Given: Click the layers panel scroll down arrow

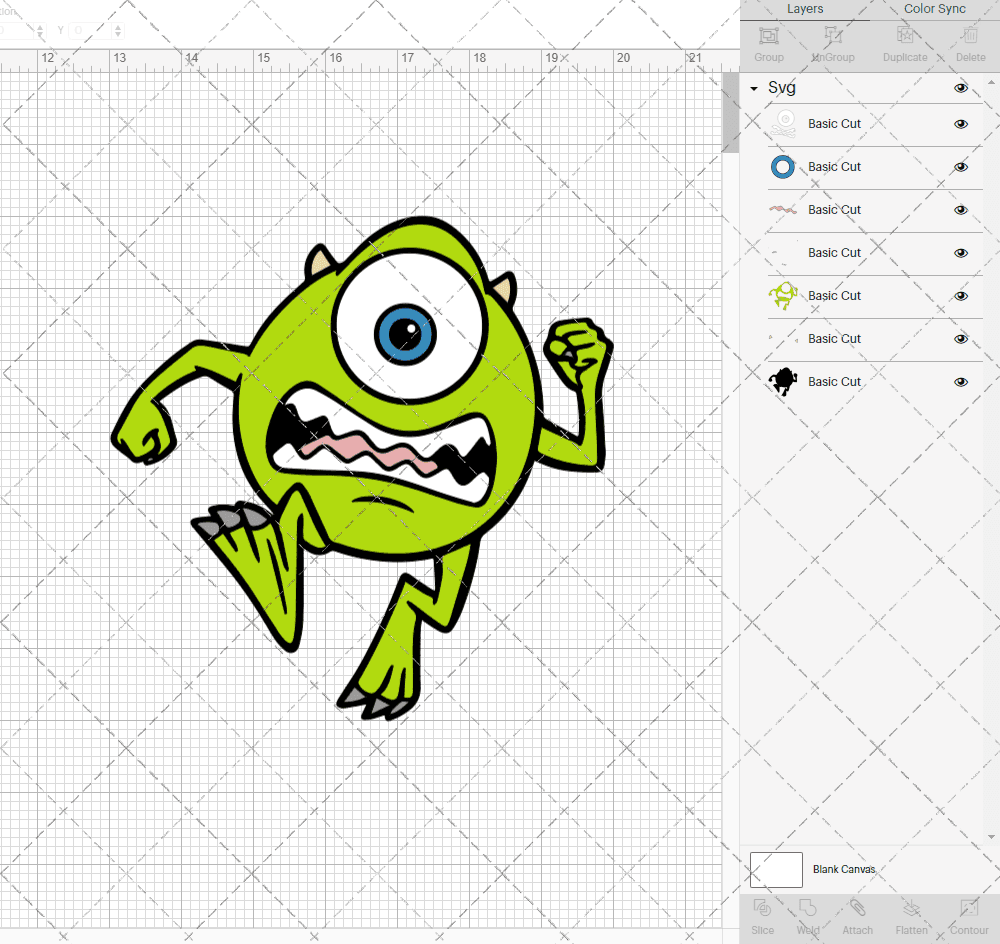Looking at the screenshot, I should click(990, 837).
